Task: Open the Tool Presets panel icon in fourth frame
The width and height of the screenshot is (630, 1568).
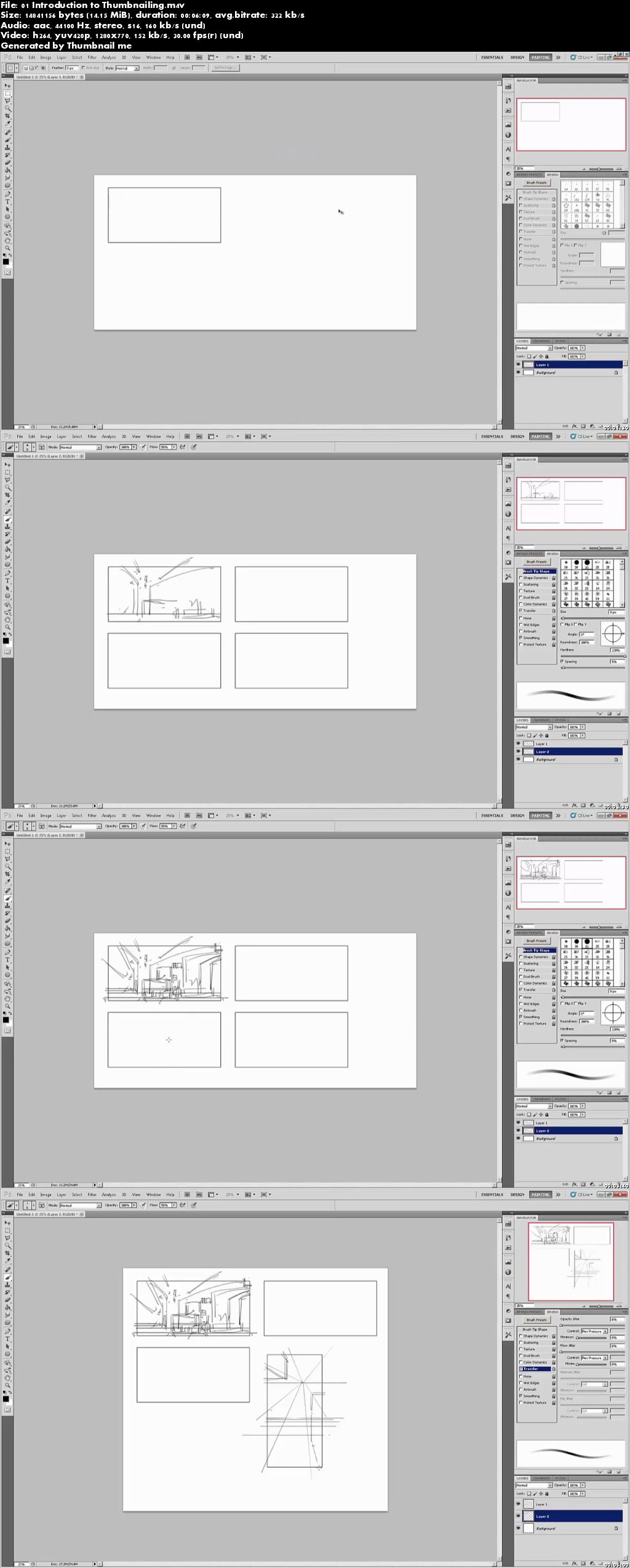Action: pyautogui.click(x=508, y=1335)
